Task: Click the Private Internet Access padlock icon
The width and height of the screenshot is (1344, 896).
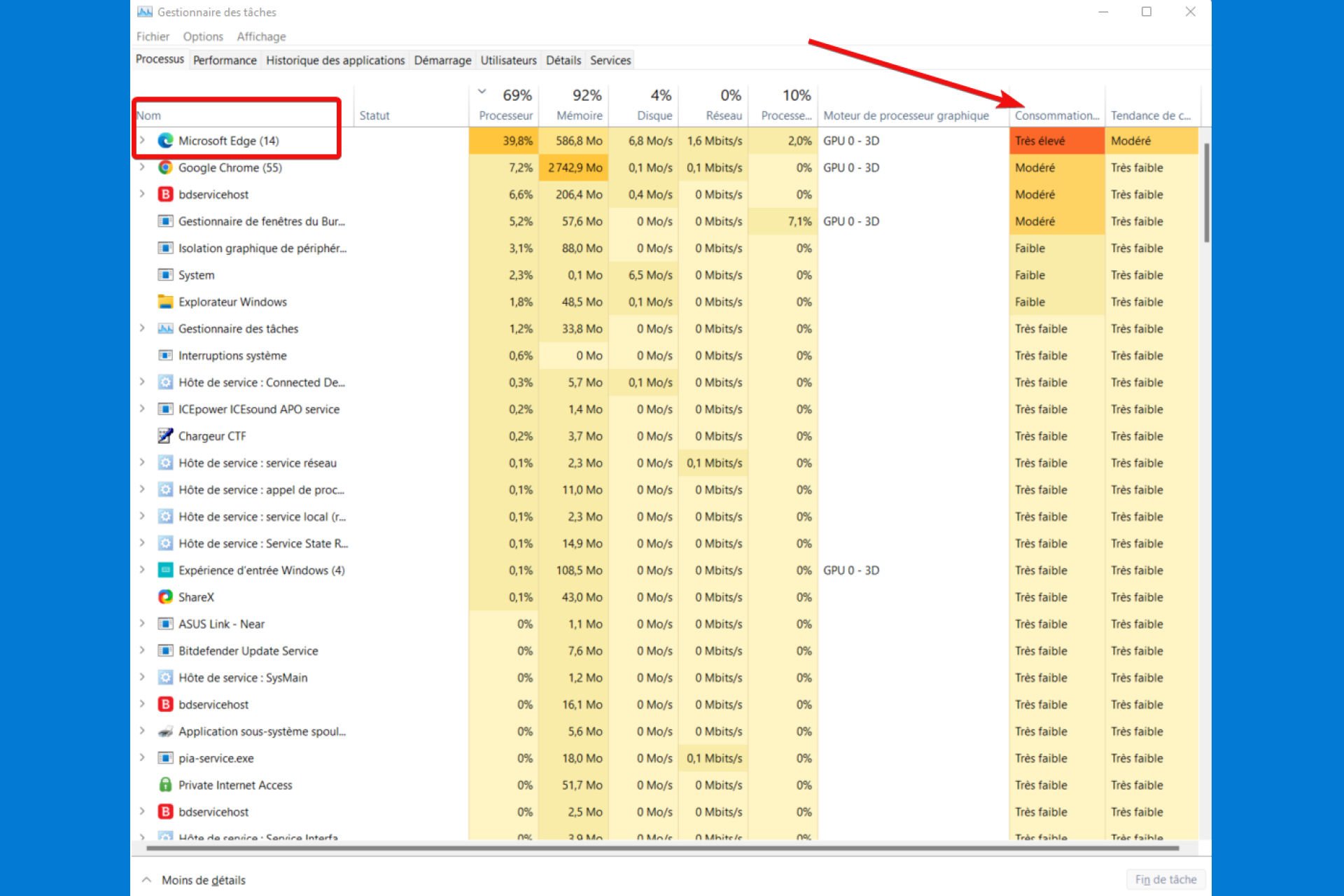Action: pyautogui.click(x=165, y=785)
